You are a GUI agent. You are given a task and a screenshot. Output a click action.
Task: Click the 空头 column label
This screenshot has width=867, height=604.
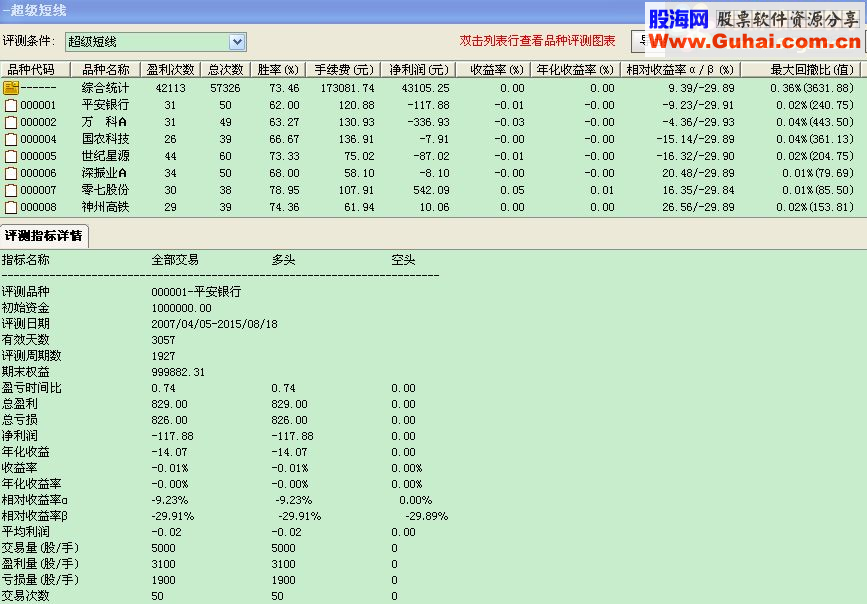403,260
